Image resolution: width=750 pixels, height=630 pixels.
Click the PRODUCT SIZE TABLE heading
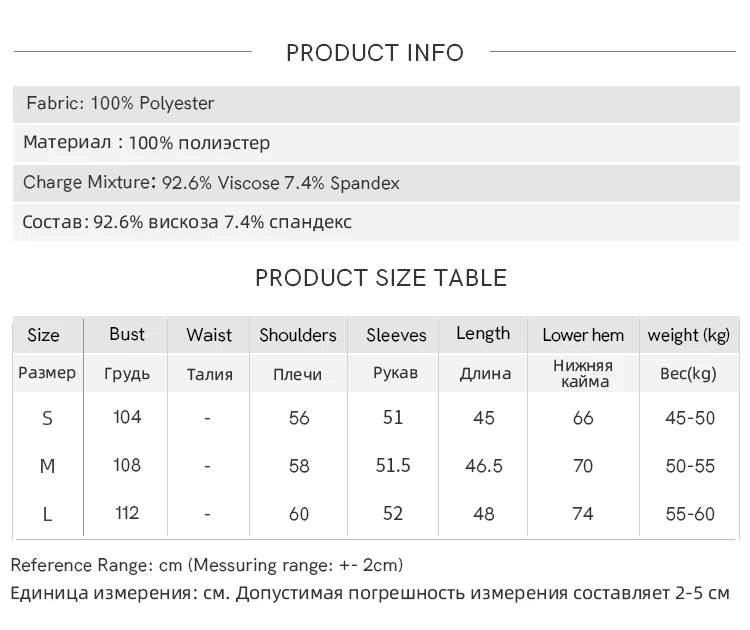(381, 278)
